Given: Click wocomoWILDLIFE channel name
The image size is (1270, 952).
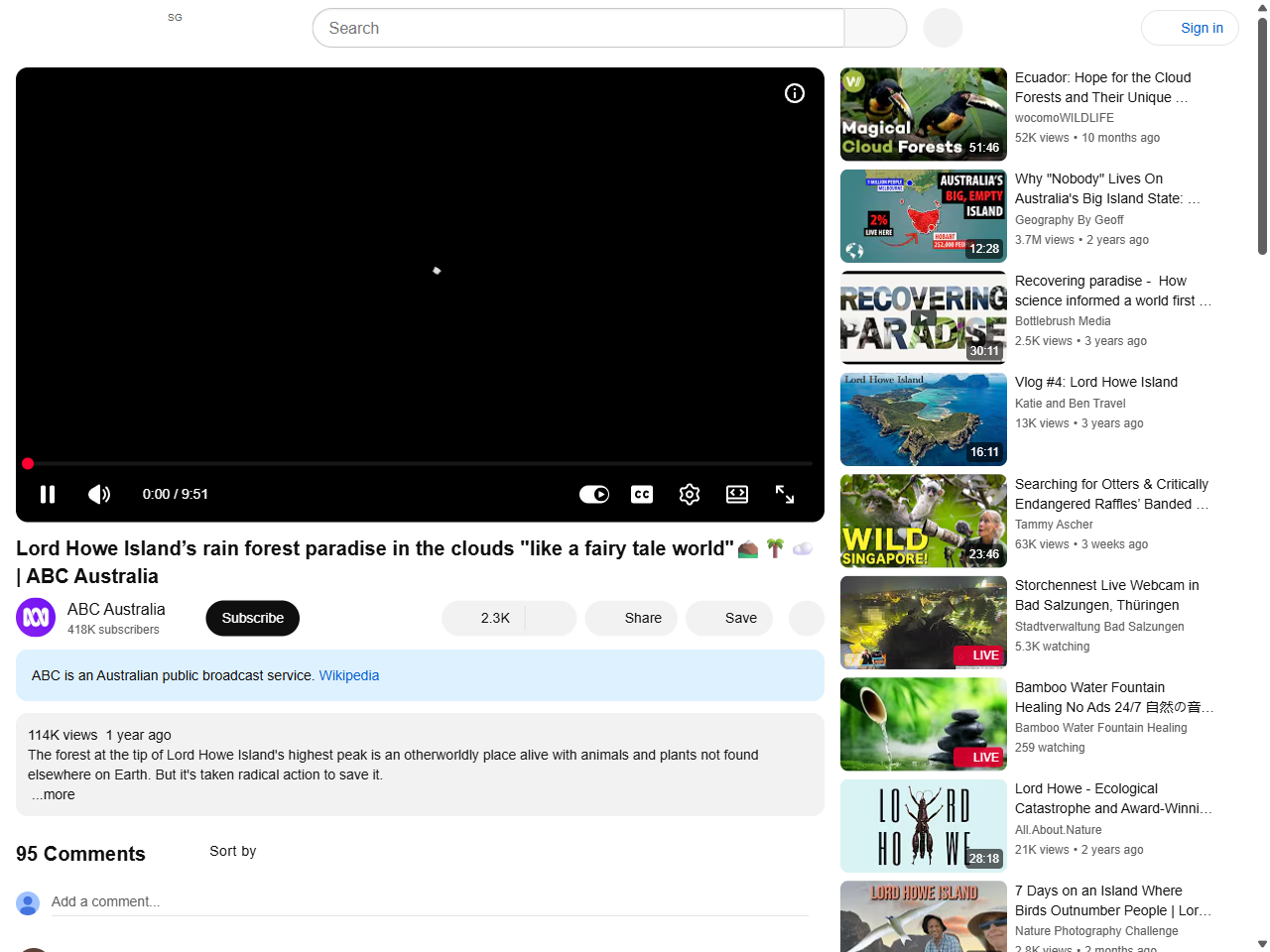Looking at the screenshot, I should pyautogui.click(x=1065, y=118).
